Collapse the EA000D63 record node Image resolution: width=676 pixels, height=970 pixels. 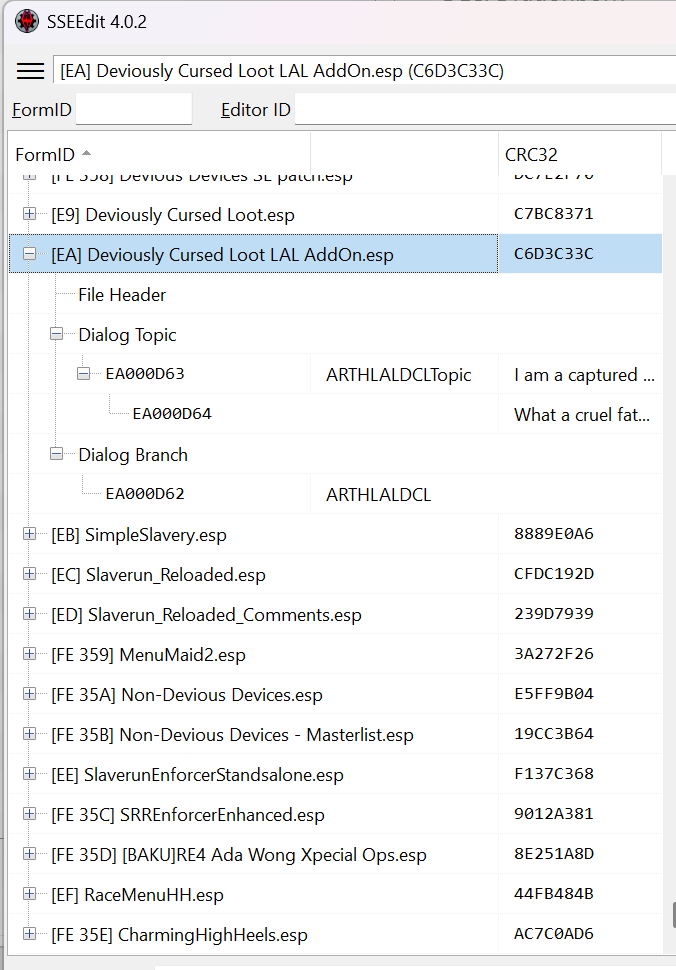tap(83, 374)
